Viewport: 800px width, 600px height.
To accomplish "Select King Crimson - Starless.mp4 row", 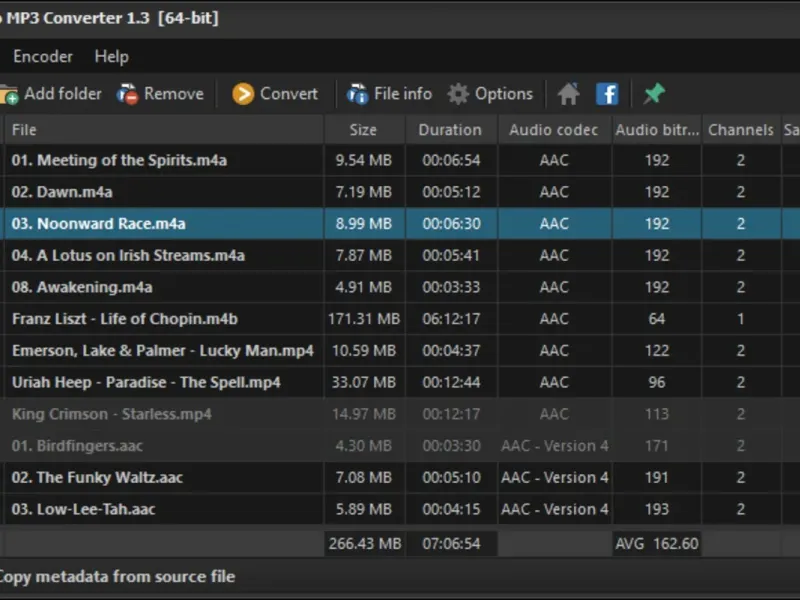I will pyautogui.click(x=400, y=414).
